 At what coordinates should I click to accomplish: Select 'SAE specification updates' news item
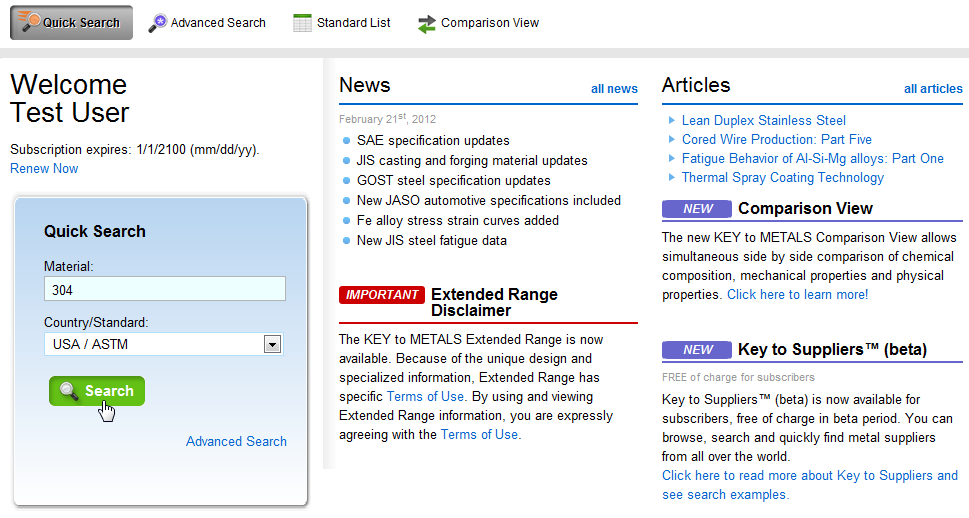[x=433, y=141]
